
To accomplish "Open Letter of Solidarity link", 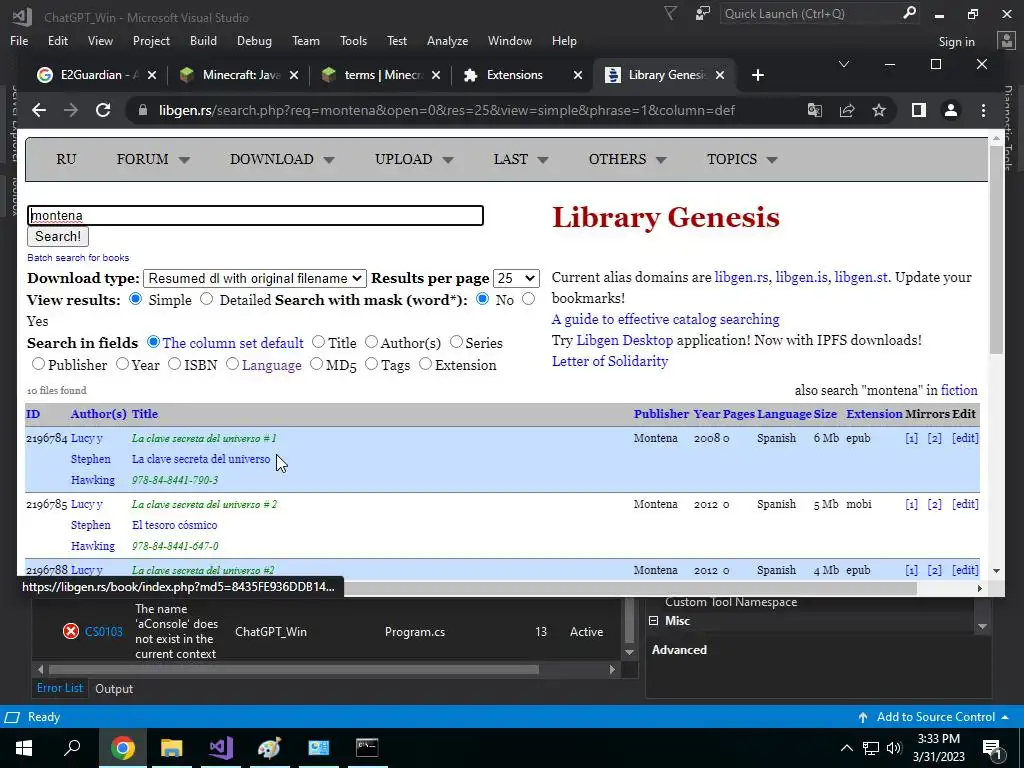I will click(x=609, y=361).
